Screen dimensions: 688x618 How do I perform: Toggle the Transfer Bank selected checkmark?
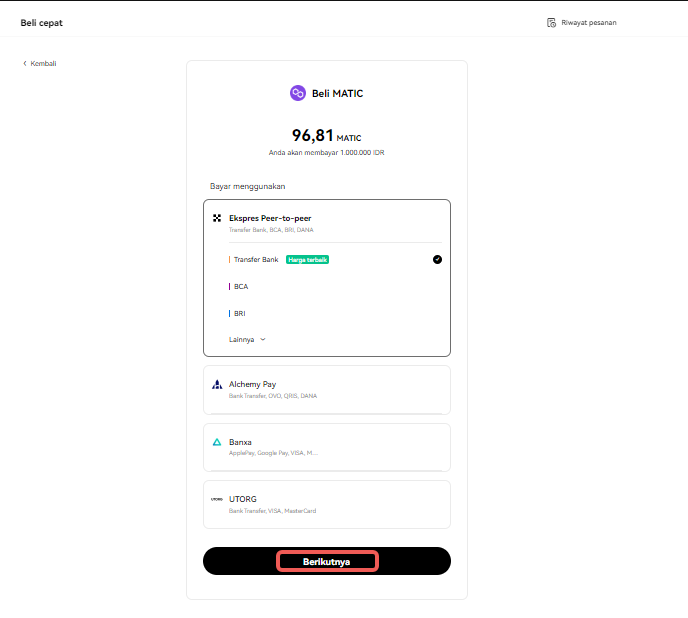[x=437, y=259]
